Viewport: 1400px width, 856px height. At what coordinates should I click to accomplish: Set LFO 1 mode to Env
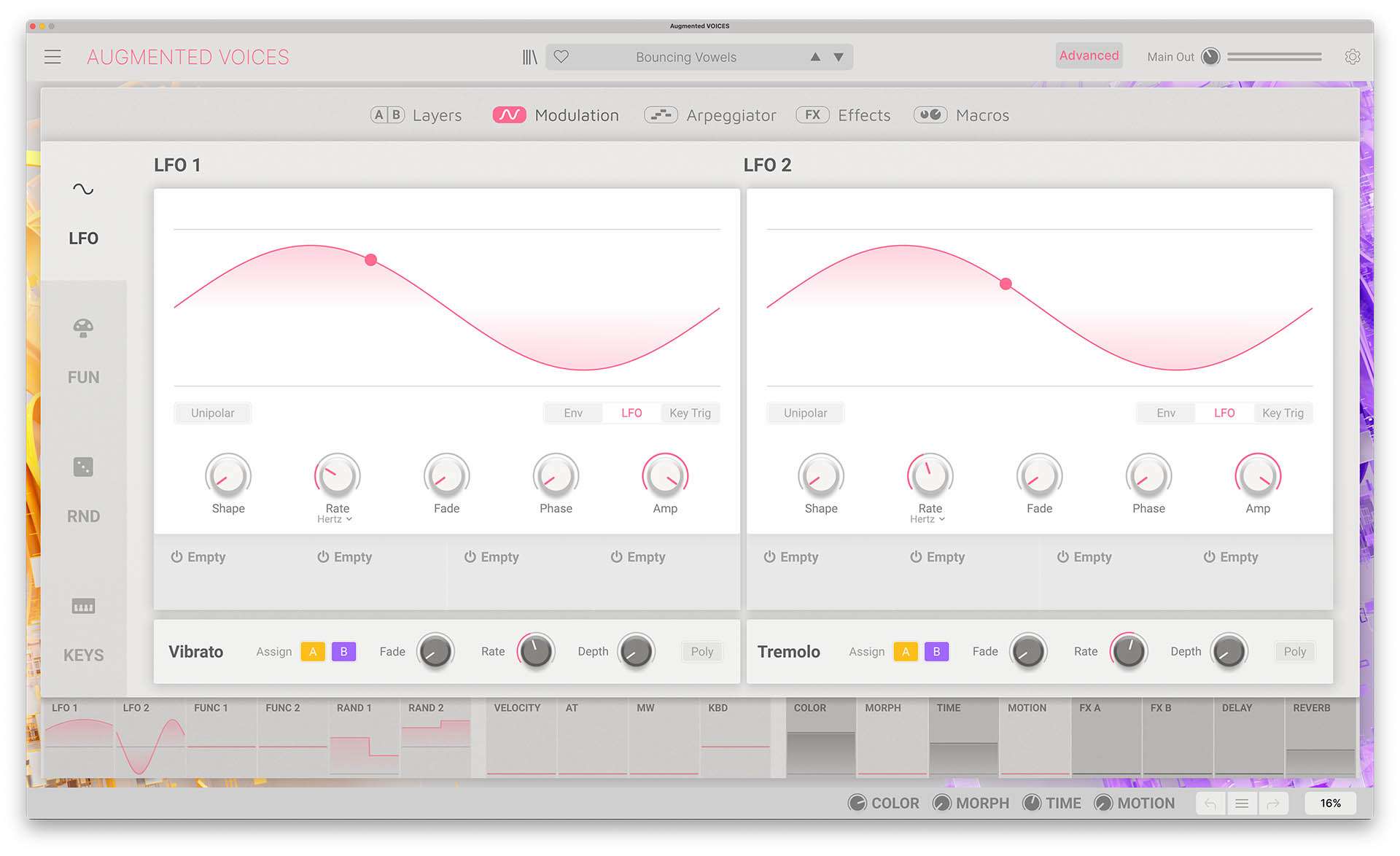click(573, 413)
